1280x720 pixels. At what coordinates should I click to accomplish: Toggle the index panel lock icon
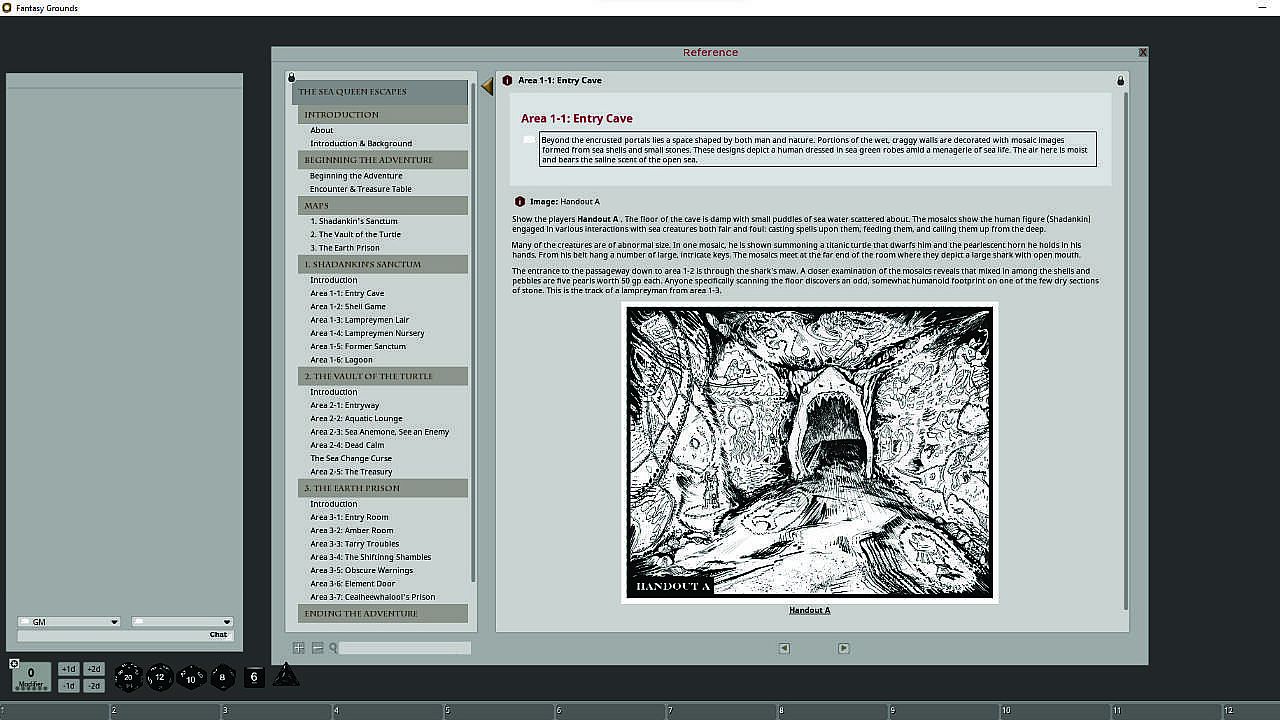pos(292,77)
